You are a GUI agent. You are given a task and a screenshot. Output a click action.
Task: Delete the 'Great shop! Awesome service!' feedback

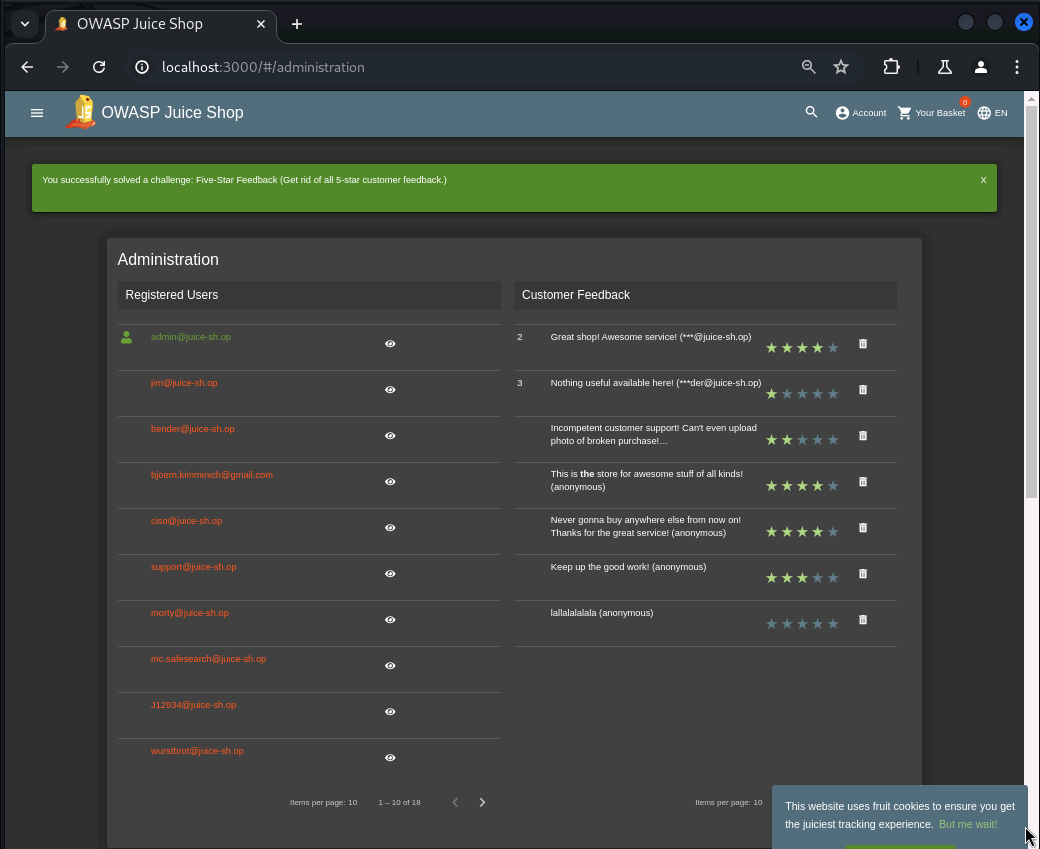pos(863,344)
